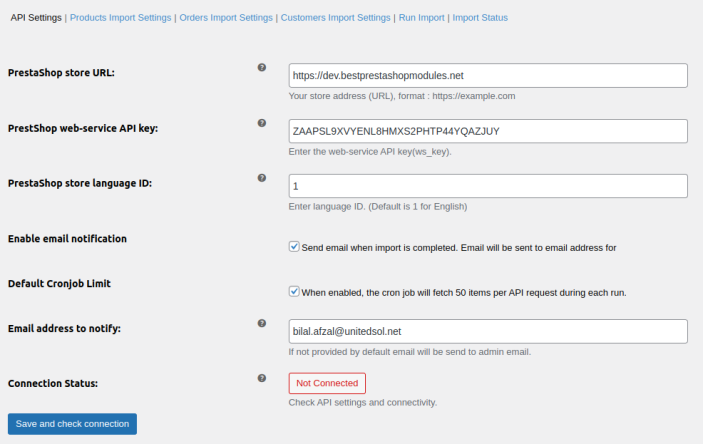Click the 'Send email when import is completed' label

pyautogui.click(x=465, y=247)
